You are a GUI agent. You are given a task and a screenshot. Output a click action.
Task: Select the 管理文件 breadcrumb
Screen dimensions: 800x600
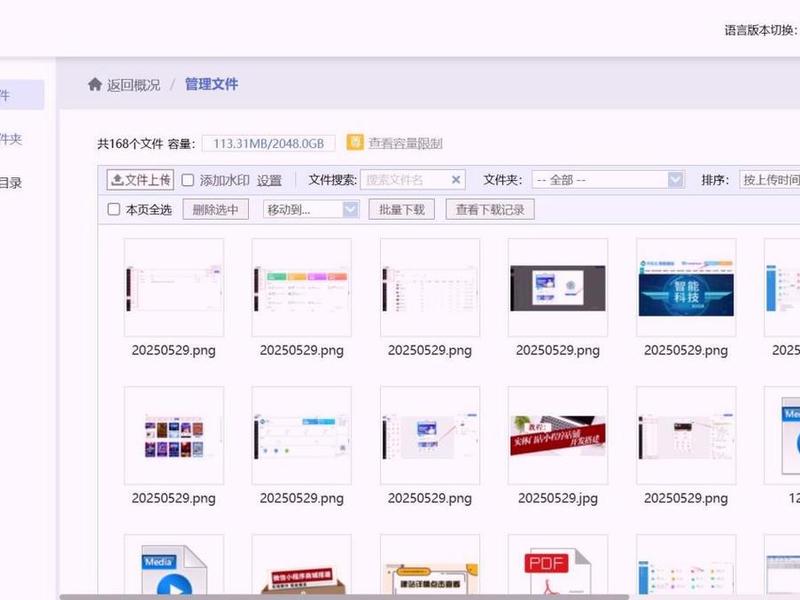click(211, 84)
